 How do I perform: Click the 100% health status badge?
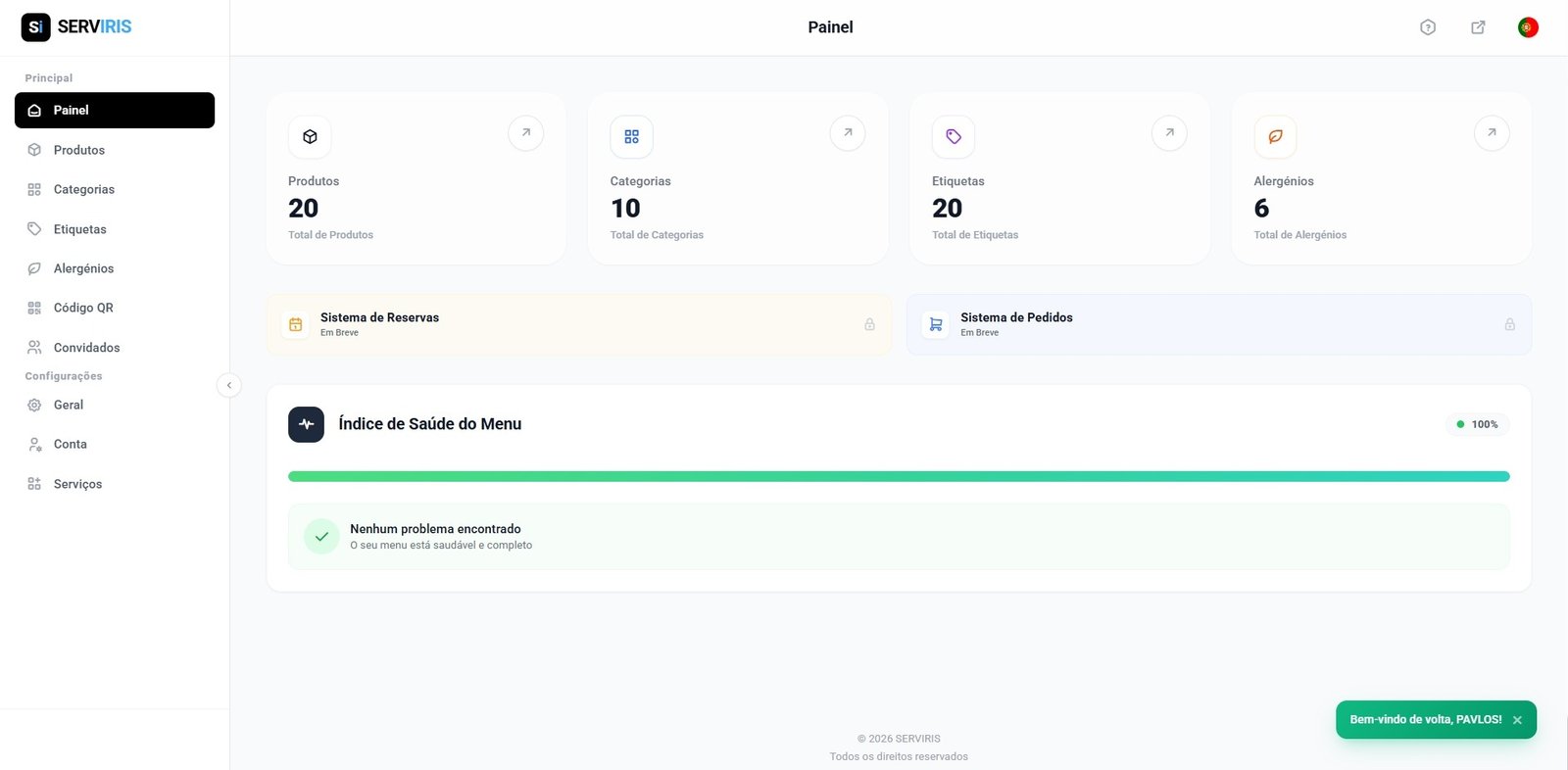click(1477, 424)
